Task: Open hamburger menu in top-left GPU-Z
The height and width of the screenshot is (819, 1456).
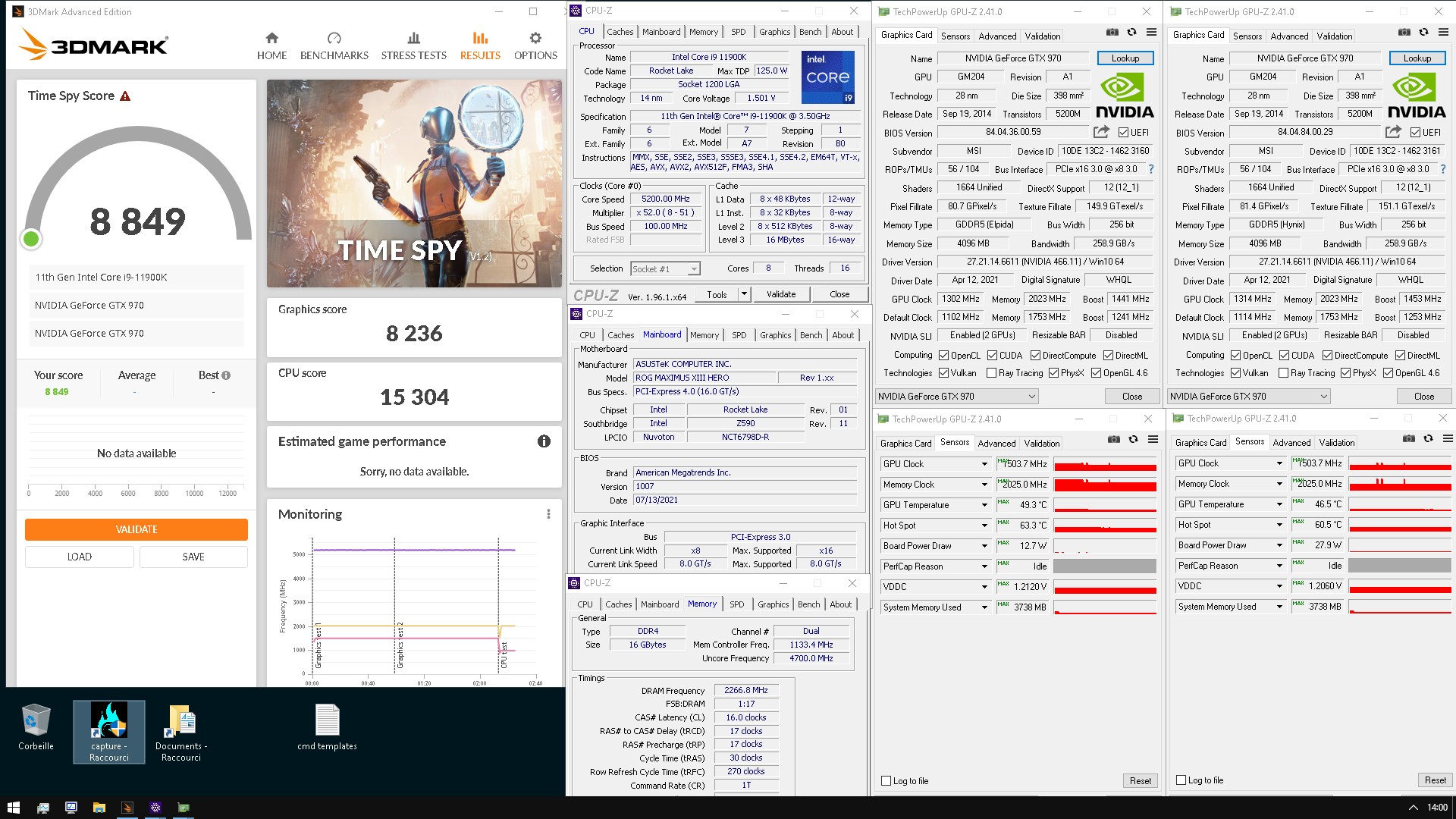Action: pyautogui.click(x=1151, y=33)
